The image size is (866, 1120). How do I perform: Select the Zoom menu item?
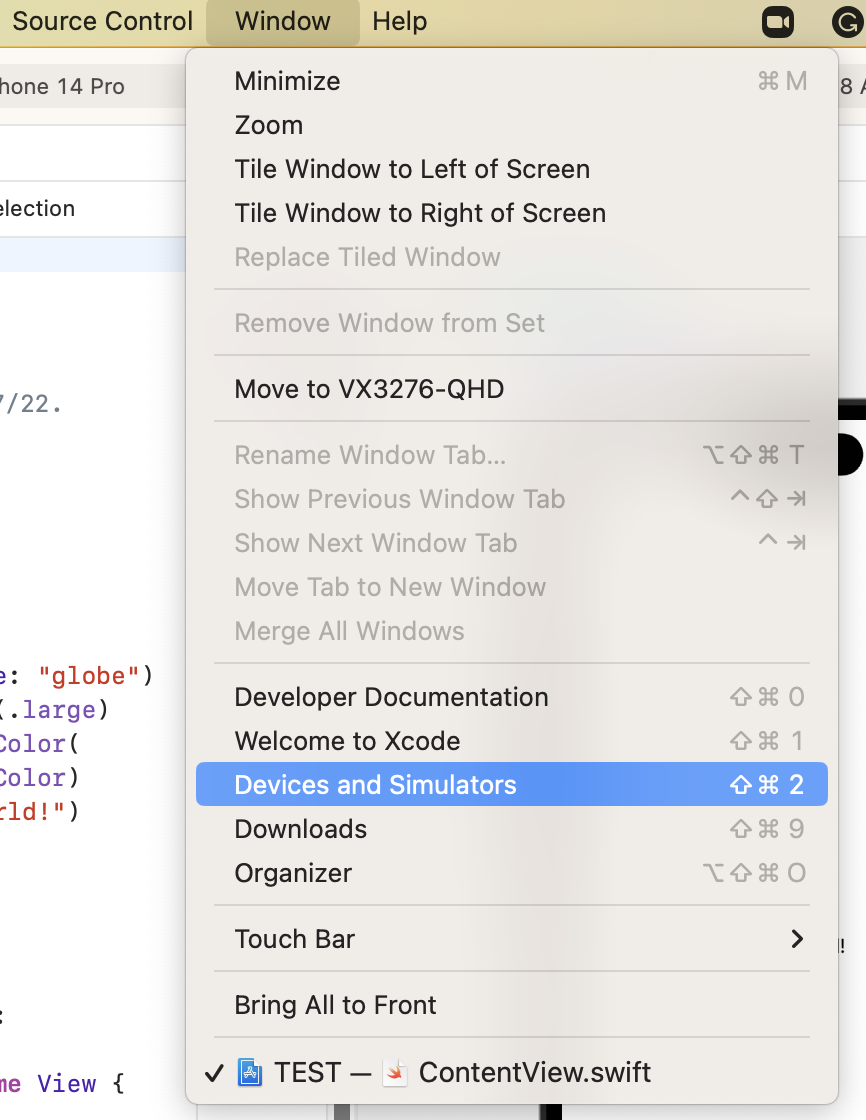click(512, 126)
